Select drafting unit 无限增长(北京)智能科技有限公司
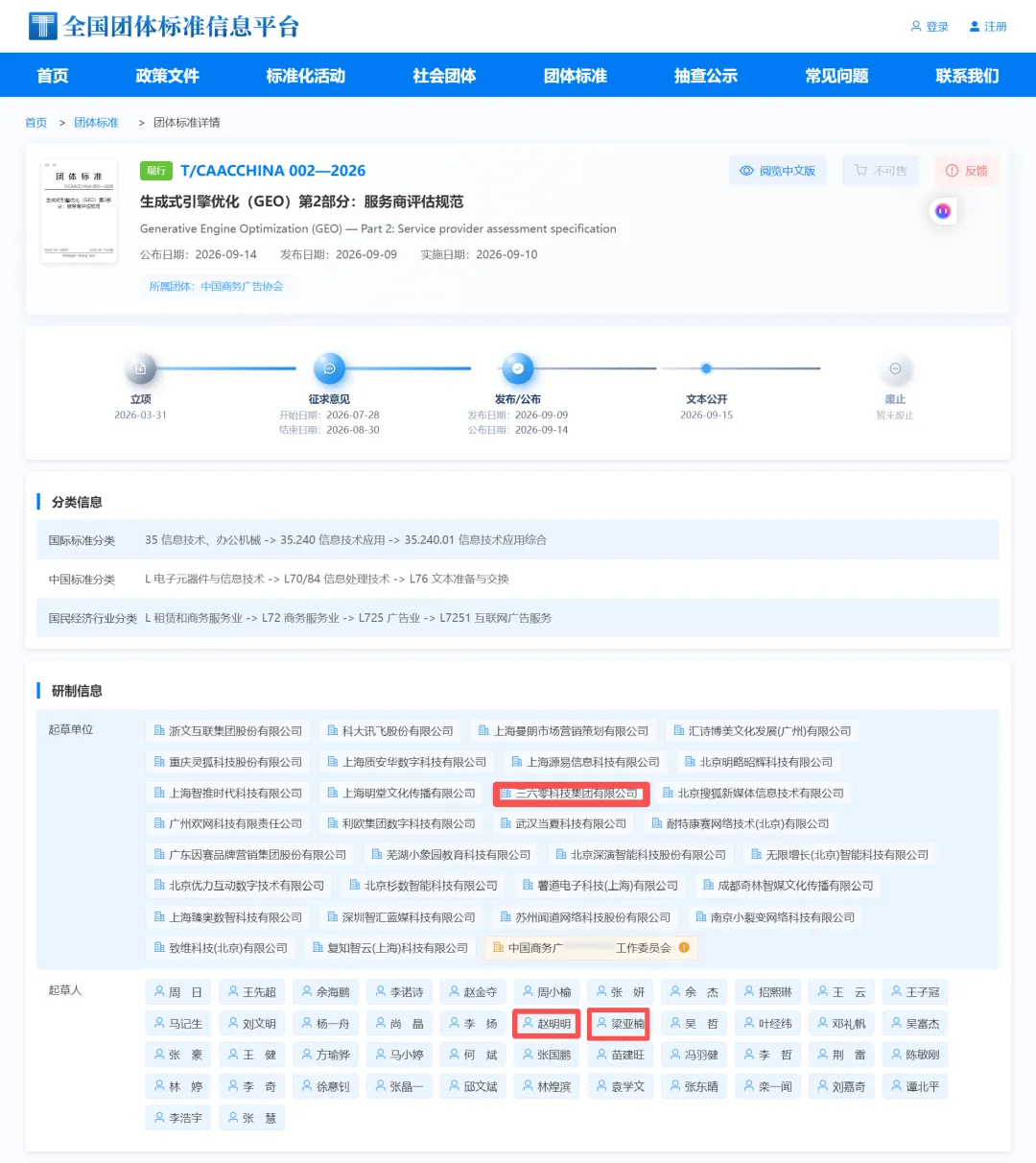This screenshot has height=1163, width=1036. [x=839, y=855]
